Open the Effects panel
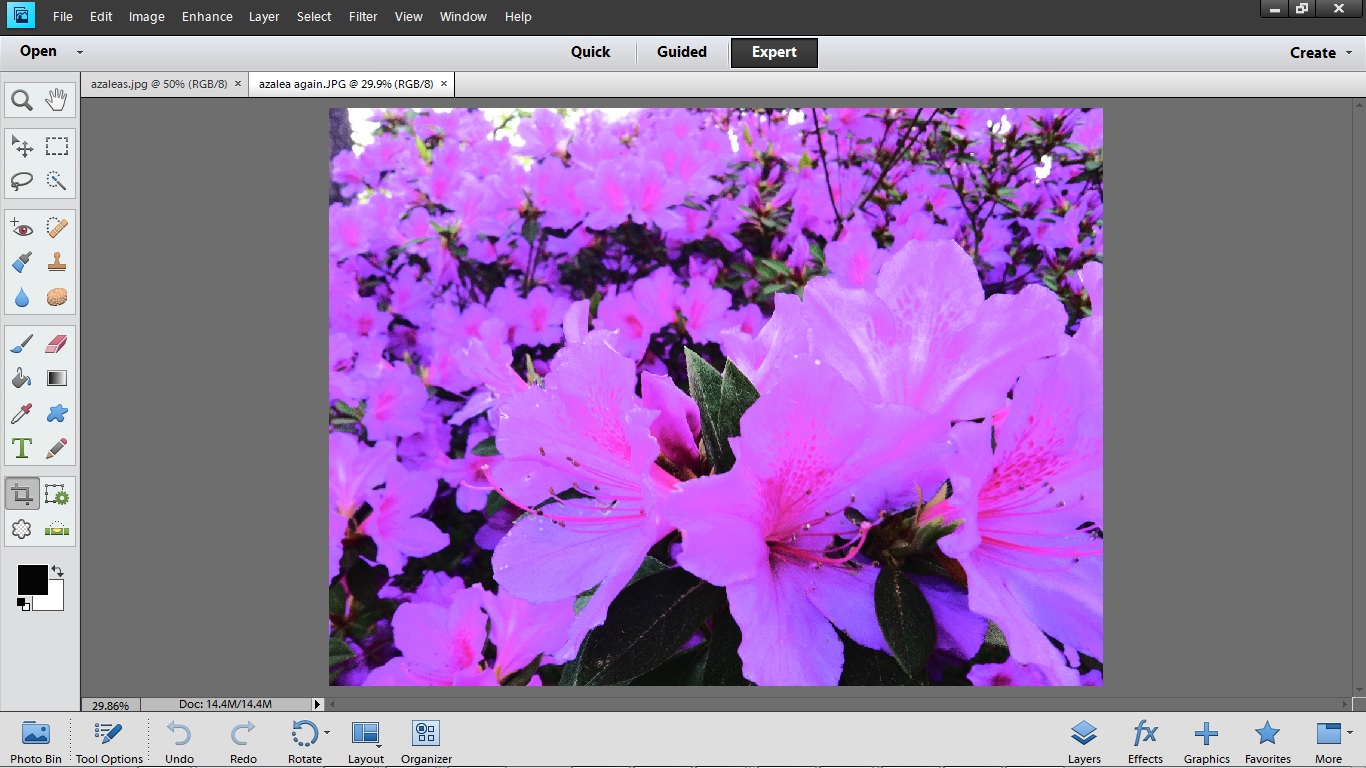 click(1145, 742)
